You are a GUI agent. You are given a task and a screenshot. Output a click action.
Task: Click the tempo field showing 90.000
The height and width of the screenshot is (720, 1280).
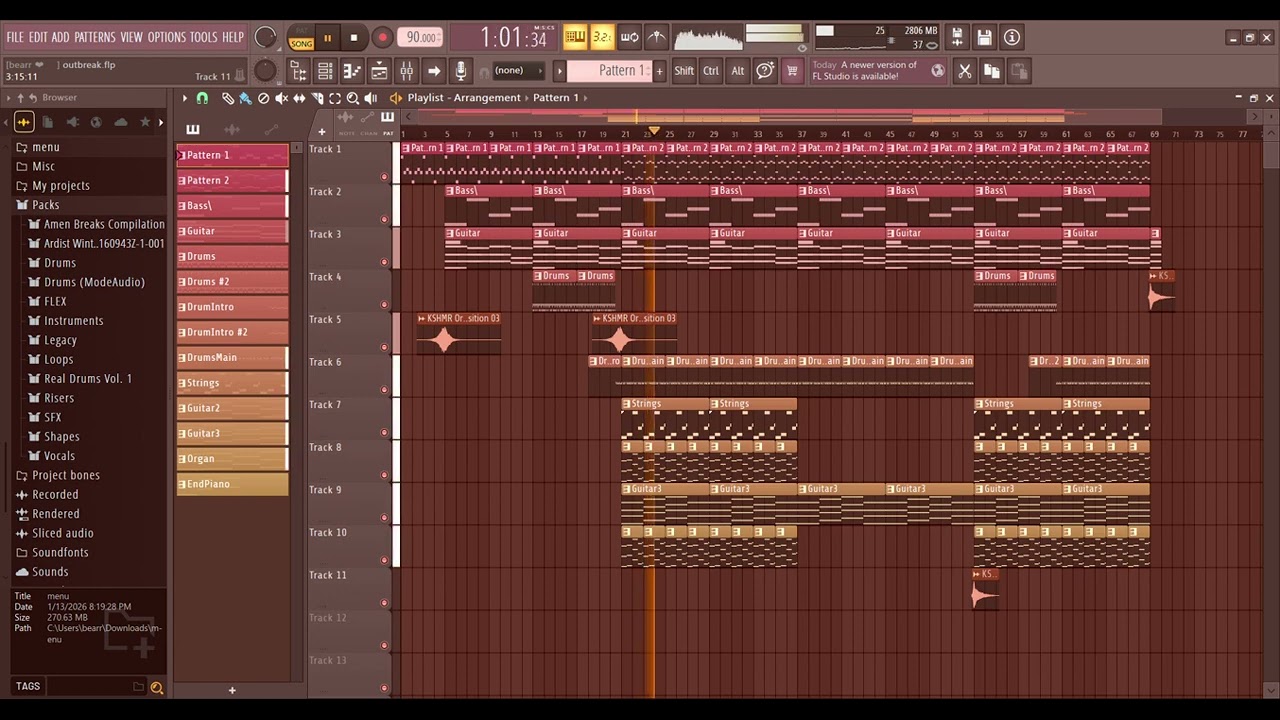coord(421,38)
